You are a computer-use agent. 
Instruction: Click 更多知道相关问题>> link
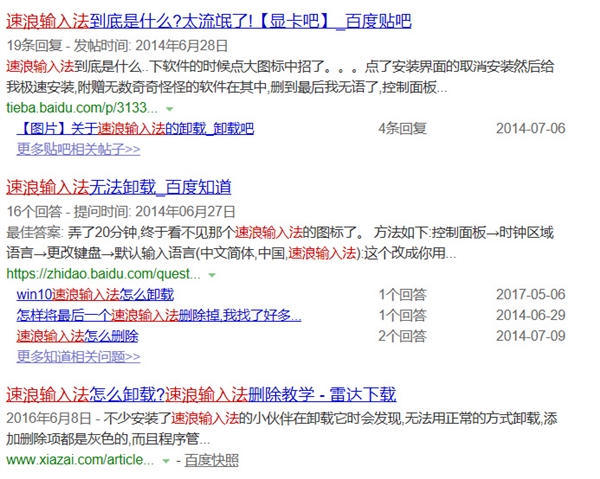coord(78,357)
